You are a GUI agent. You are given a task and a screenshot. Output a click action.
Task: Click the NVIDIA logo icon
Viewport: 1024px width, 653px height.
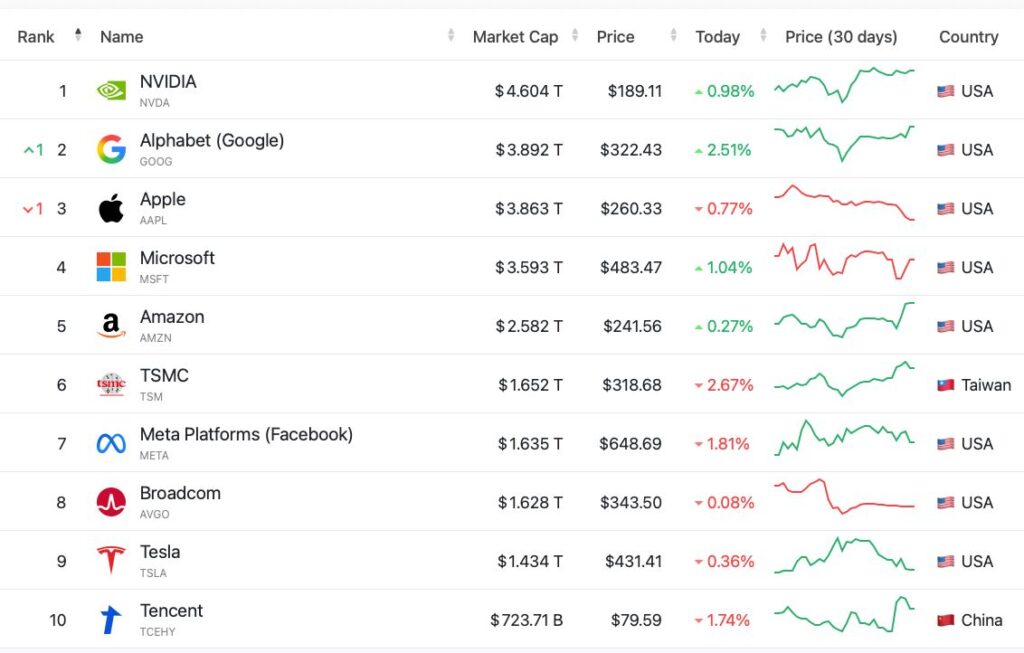click(111, 91)
